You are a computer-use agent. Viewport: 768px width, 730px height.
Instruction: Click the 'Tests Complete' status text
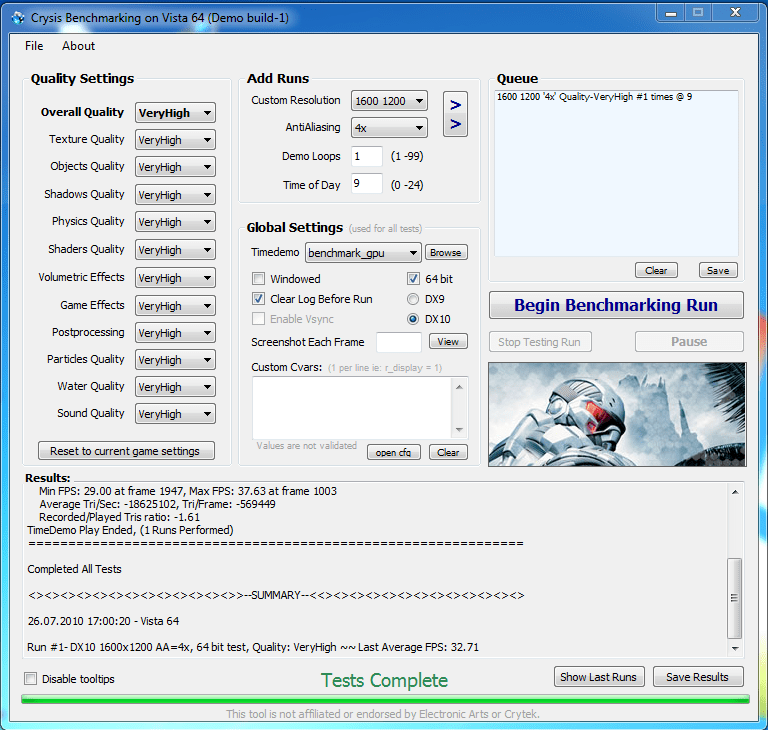(x=384, y=681)
